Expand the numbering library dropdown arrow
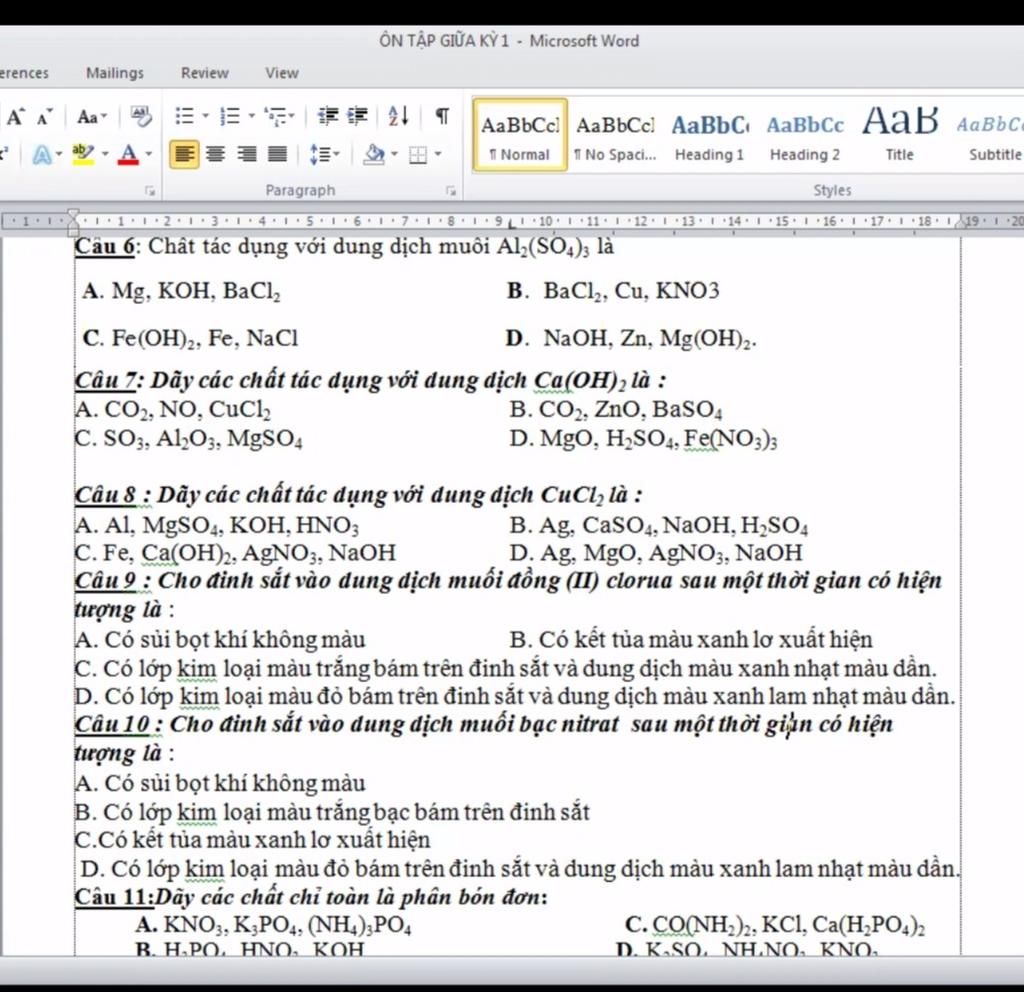 (x=251, y=117)
